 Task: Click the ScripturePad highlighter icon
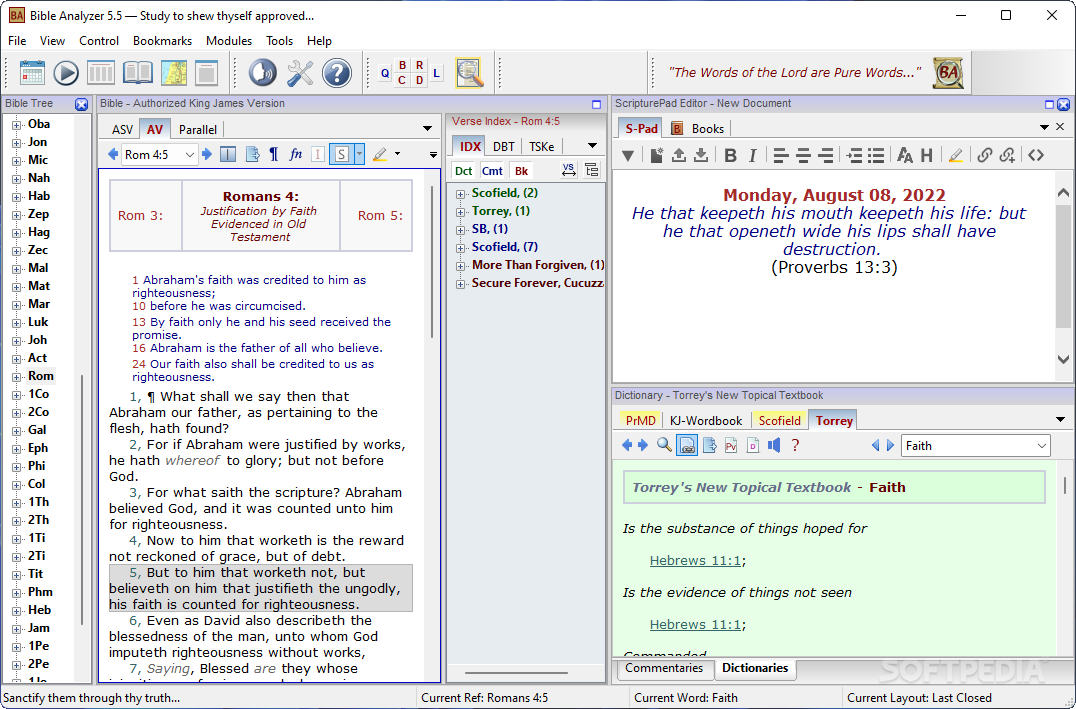coord(956,156)
